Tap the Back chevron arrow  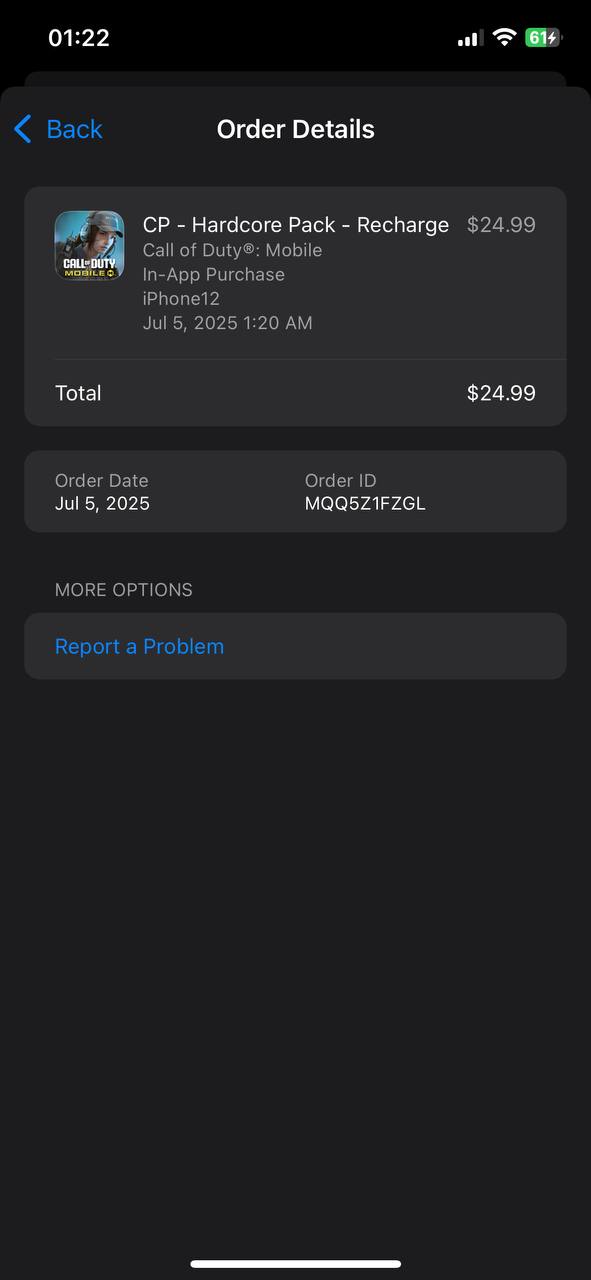pos(23,129)
